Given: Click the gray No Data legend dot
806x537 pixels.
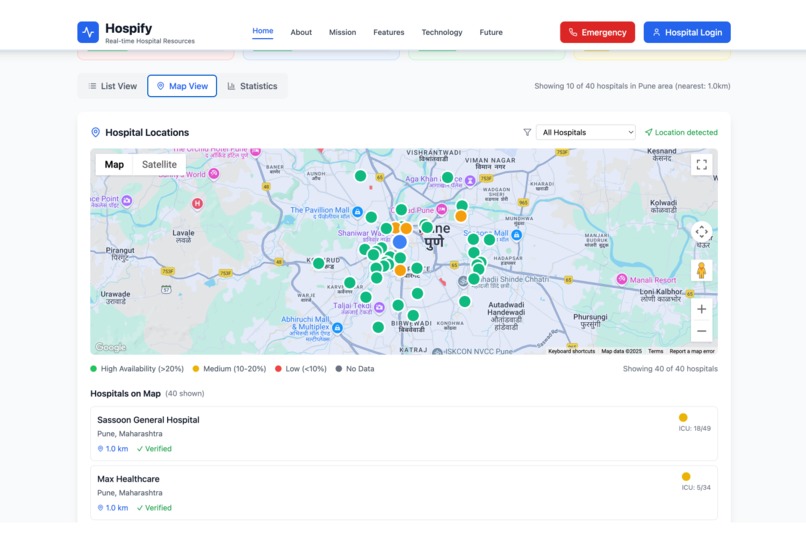Looking at the screenshot, I should click(339, 368).
